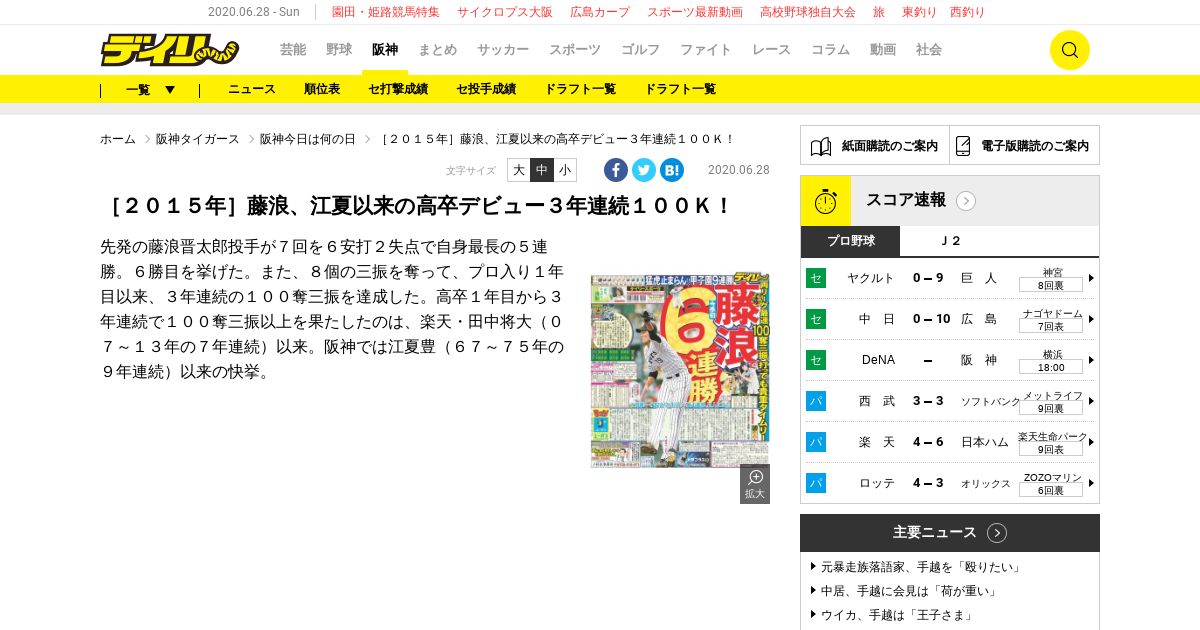The width and height of the screenshot is (1200, 630).
Task: Click セ league badge in ヤクルト row
Action: tap(816, 278)
